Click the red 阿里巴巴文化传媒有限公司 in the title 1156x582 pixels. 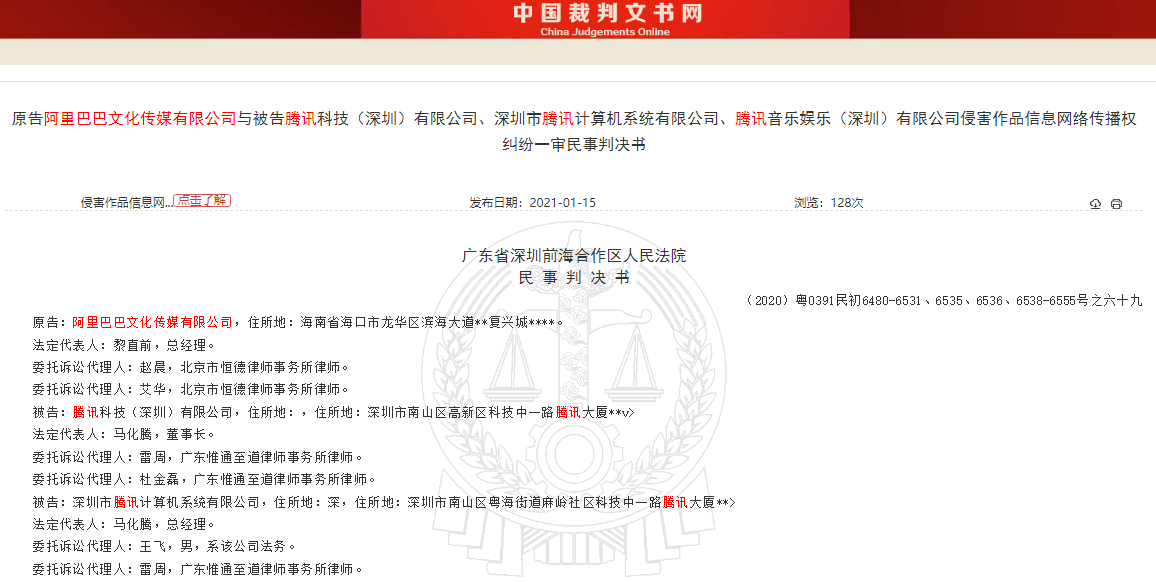click(140, 118)
